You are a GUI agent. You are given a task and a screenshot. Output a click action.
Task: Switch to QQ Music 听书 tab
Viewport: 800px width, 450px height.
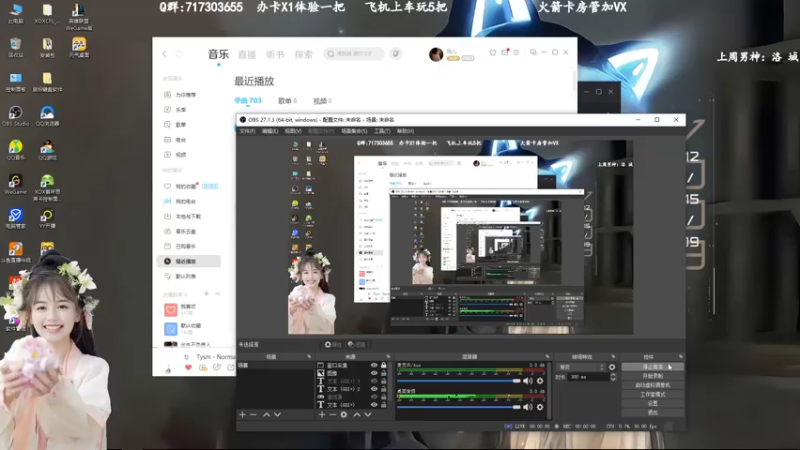tap(275, 54)
